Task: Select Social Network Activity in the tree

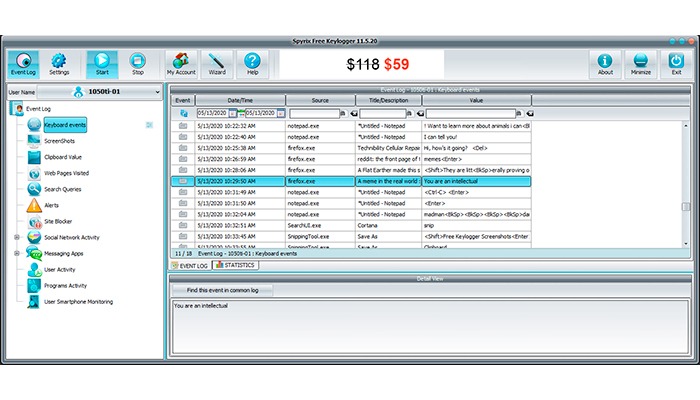Action: click(71, 238)
